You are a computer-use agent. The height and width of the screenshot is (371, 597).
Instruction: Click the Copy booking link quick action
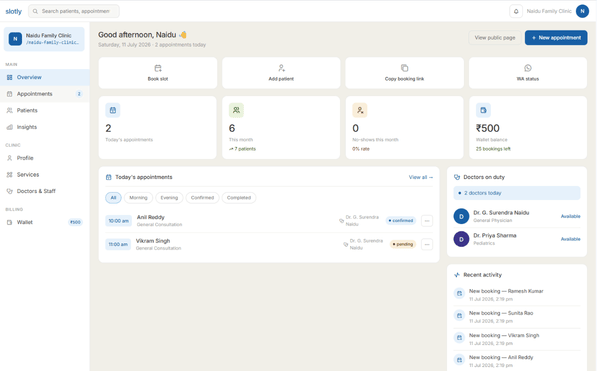(404, 73)
